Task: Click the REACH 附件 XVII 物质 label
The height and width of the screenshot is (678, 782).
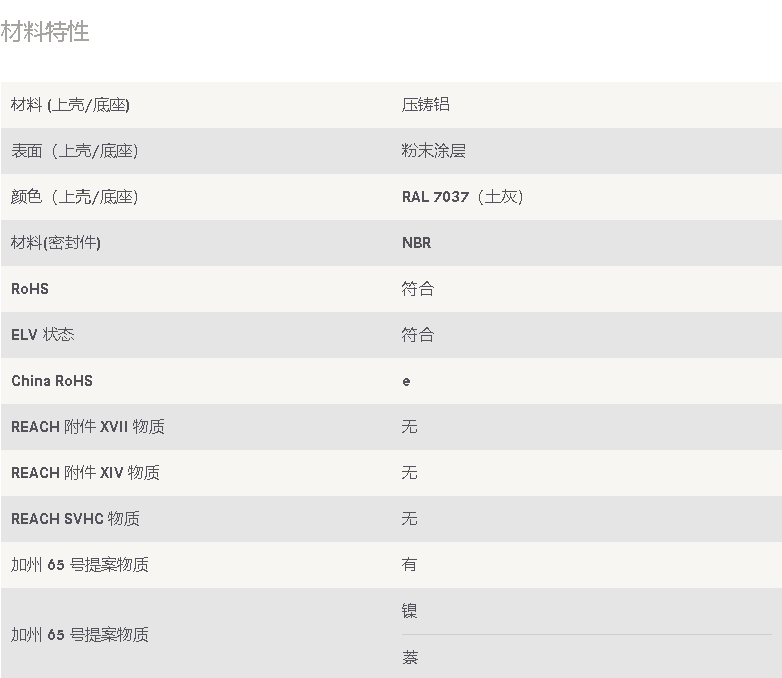Action: point(88,427)
